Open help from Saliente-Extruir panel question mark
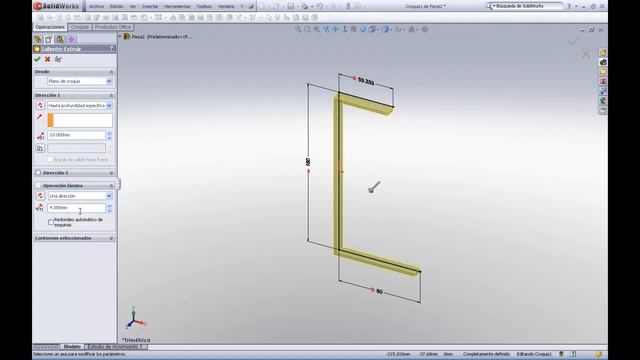The width and height of the screenshot is (640, 360). coord(111,49)
